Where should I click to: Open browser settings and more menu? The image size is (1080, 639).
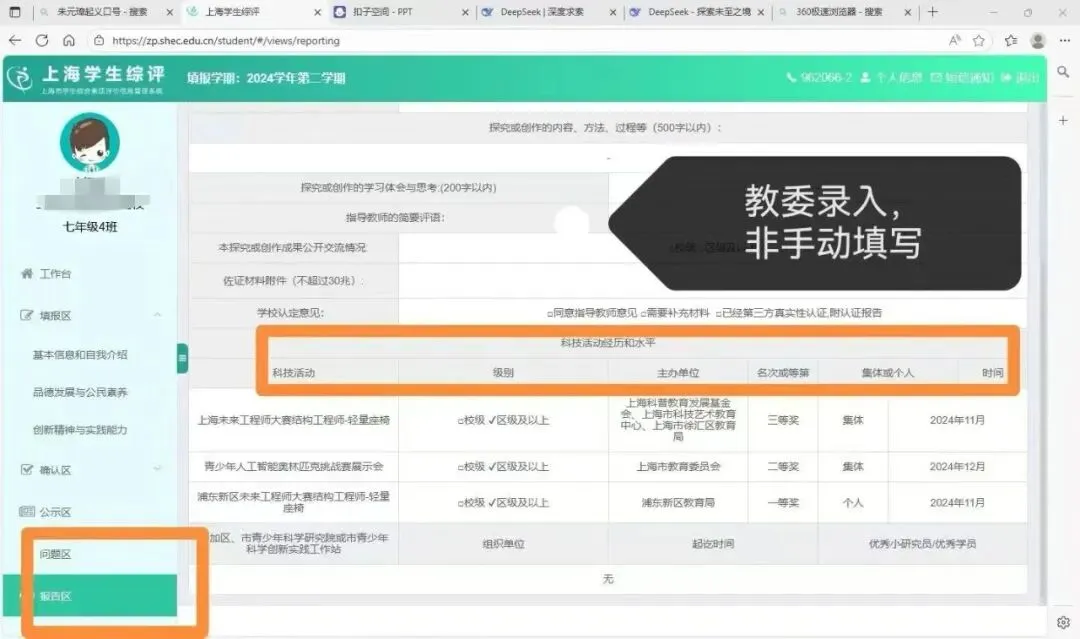tap(1065, 41)
